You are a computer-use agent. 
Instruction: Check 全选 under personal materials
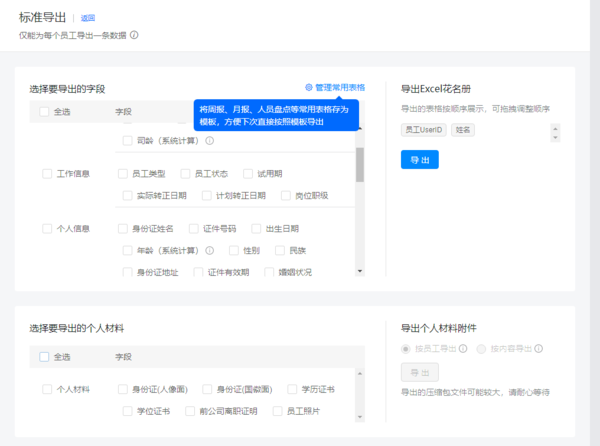click(x=44, y=356)
